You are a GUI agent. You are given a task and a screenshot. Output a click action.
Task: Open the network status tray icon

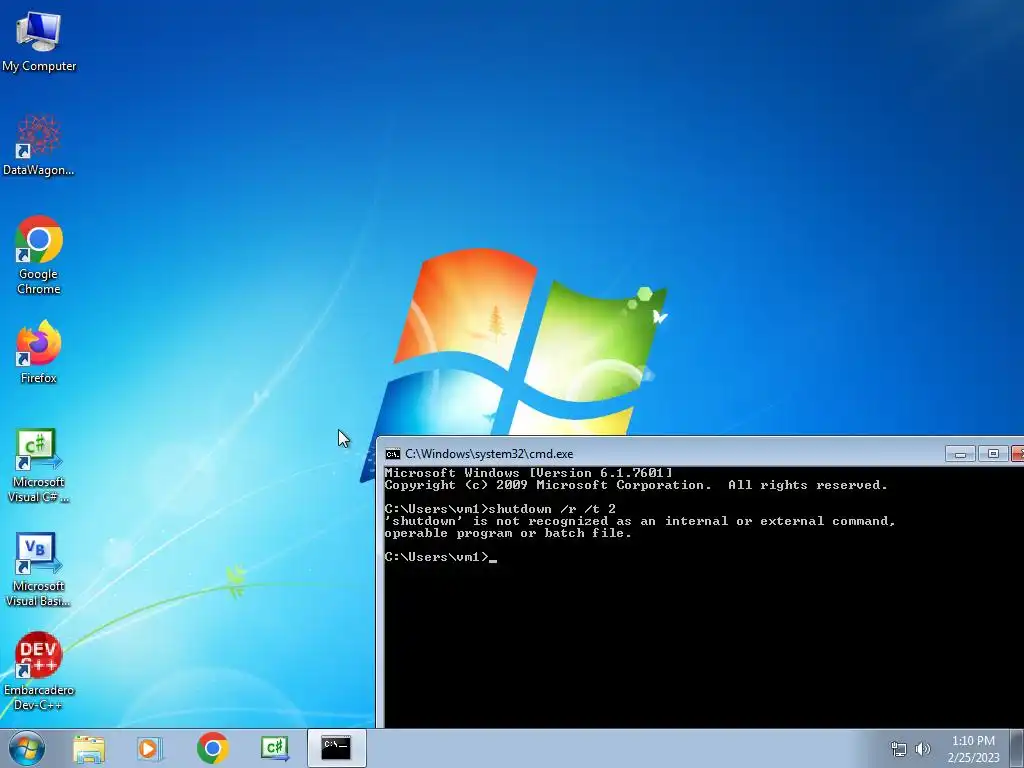point(899,749)
